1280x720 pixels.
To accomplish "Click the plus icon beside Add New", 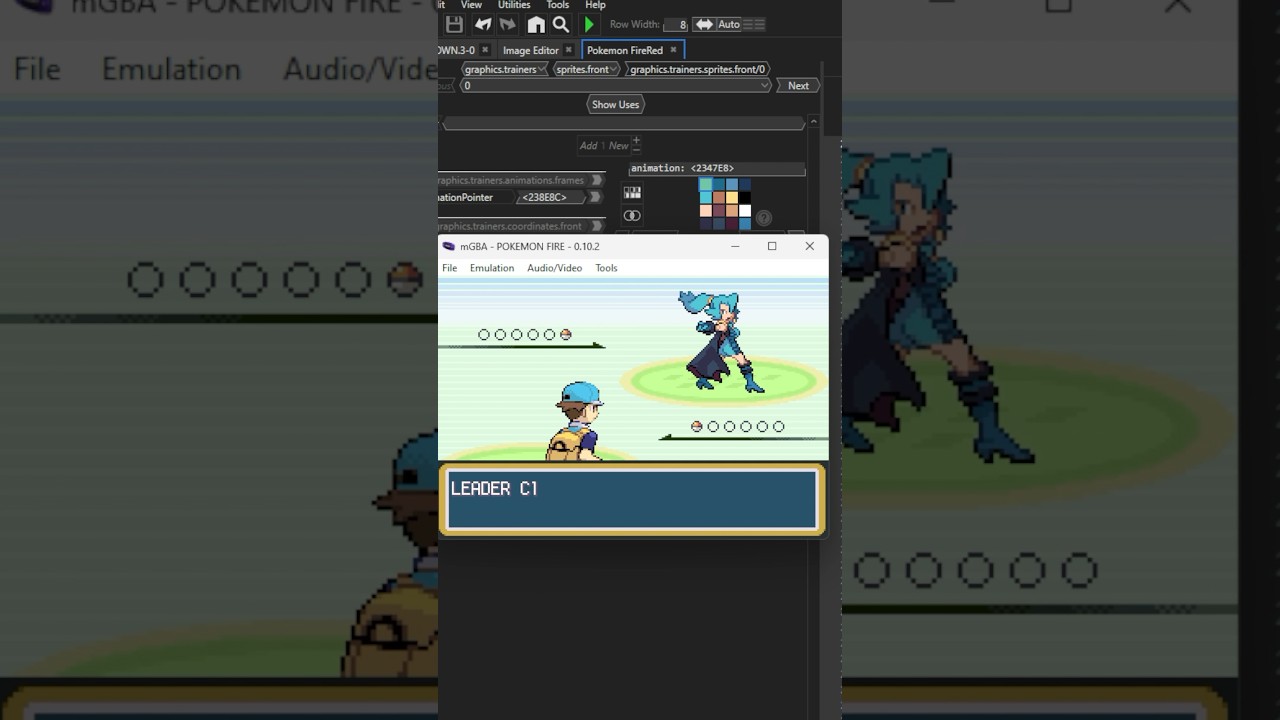I will pos(636,140).
